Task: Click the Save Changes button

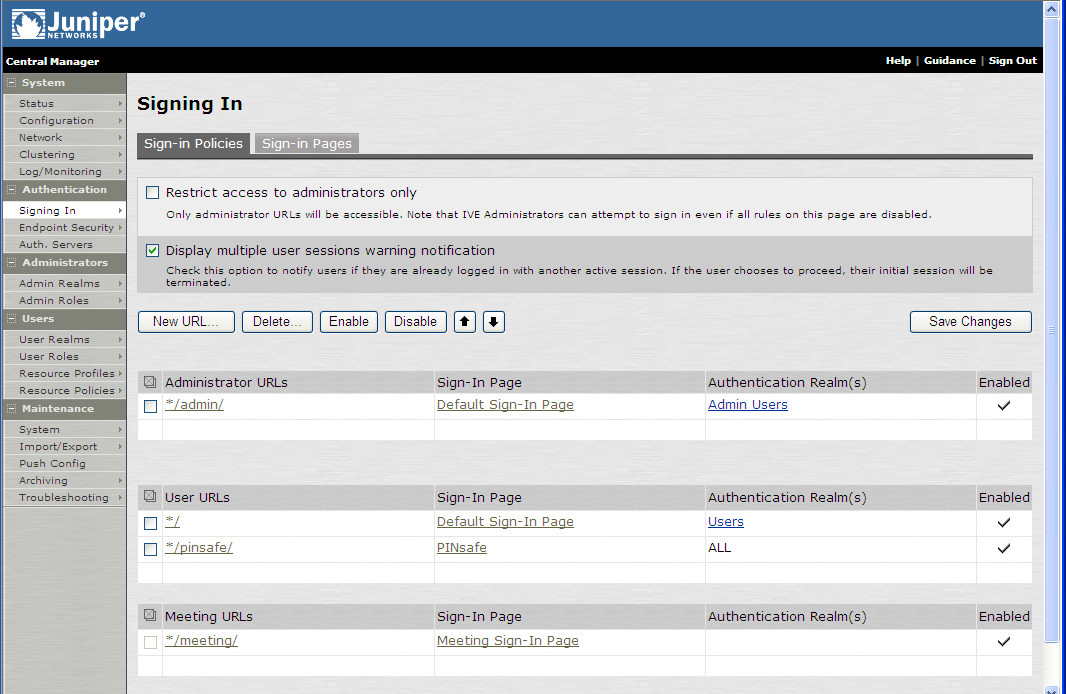Action: point(970,322)
